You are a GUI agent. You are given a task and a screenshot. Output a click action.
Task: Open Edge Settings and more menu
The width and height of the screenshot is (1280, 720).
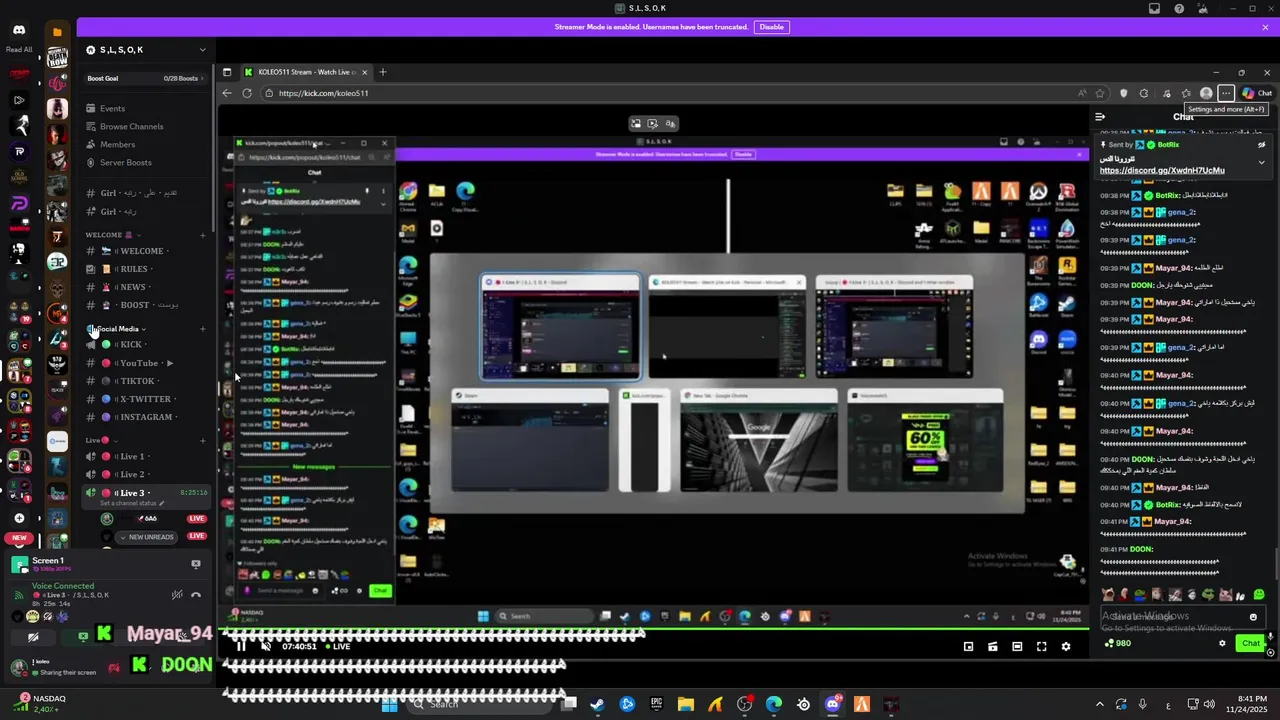[x=1226, y=93]
